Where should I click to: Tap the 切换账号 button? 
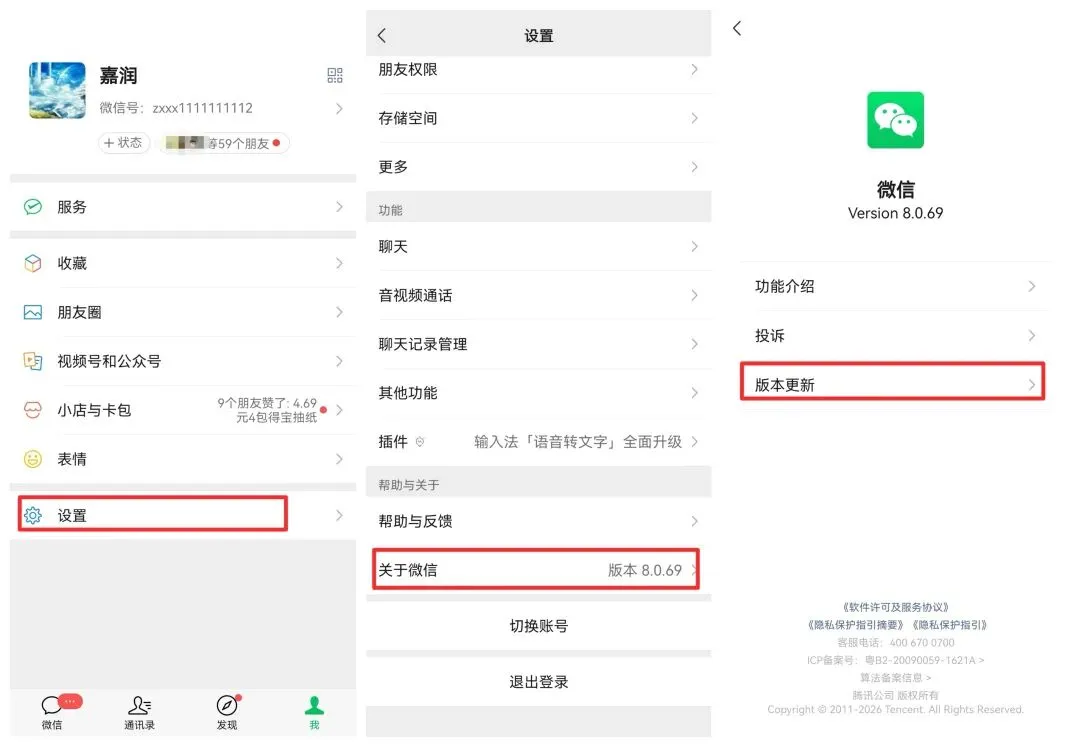coord(539,626)
